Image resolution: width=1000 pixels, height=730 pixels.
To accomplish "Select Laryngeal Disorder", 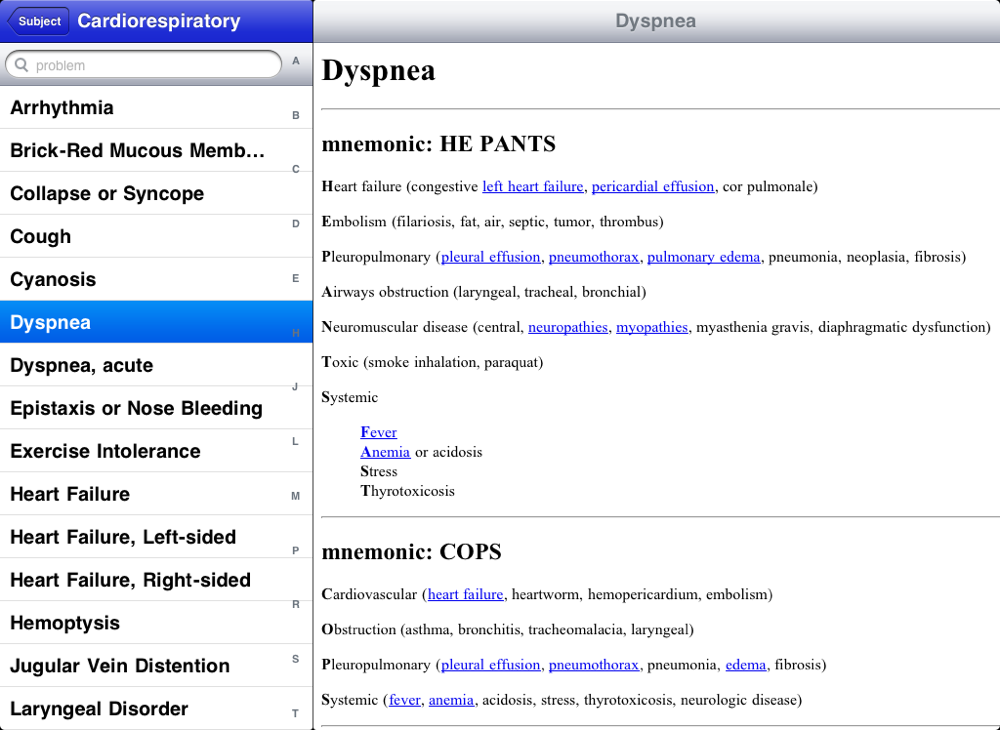I will 156,709.
